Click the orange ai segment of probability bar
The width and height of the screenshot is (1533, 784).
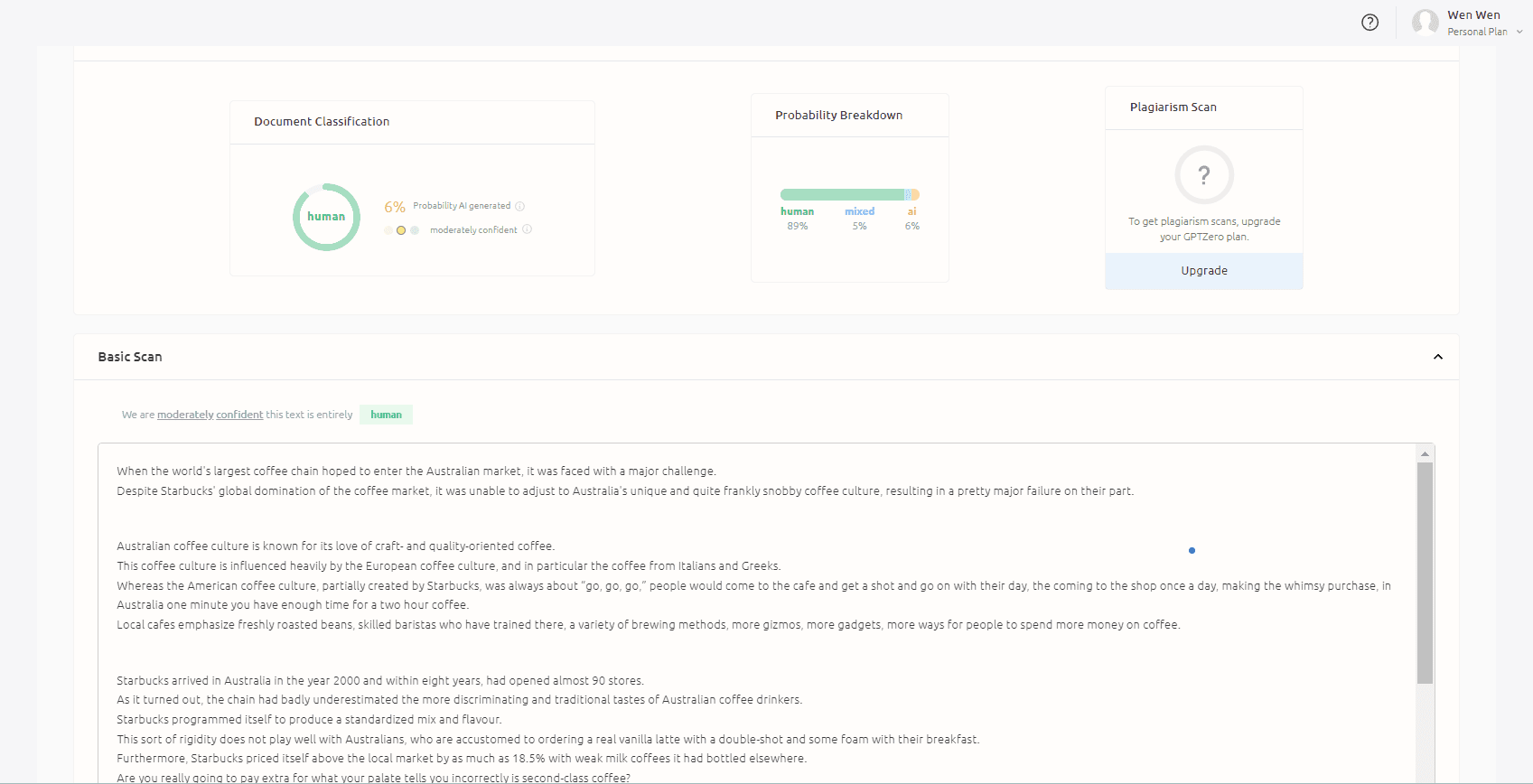tap(915, 195)
